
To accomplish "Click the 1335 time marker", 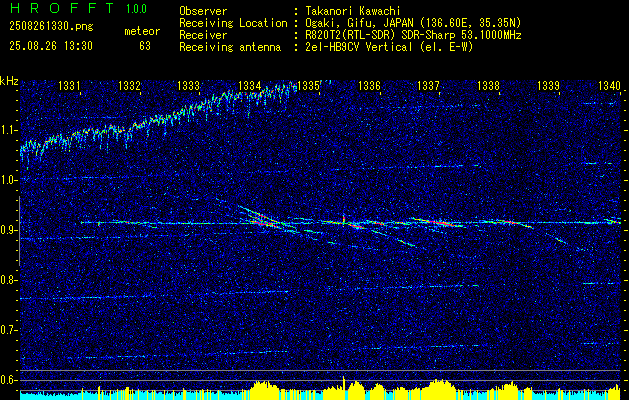I will 308,85.
